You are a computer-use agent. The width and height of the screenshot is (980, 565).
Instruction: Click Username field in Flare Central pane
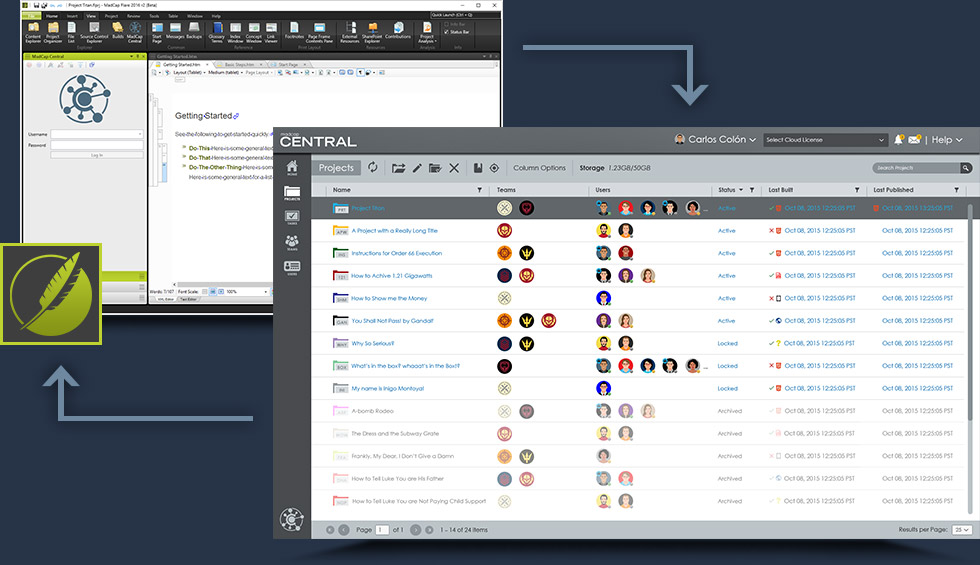[x=97, y=134]
